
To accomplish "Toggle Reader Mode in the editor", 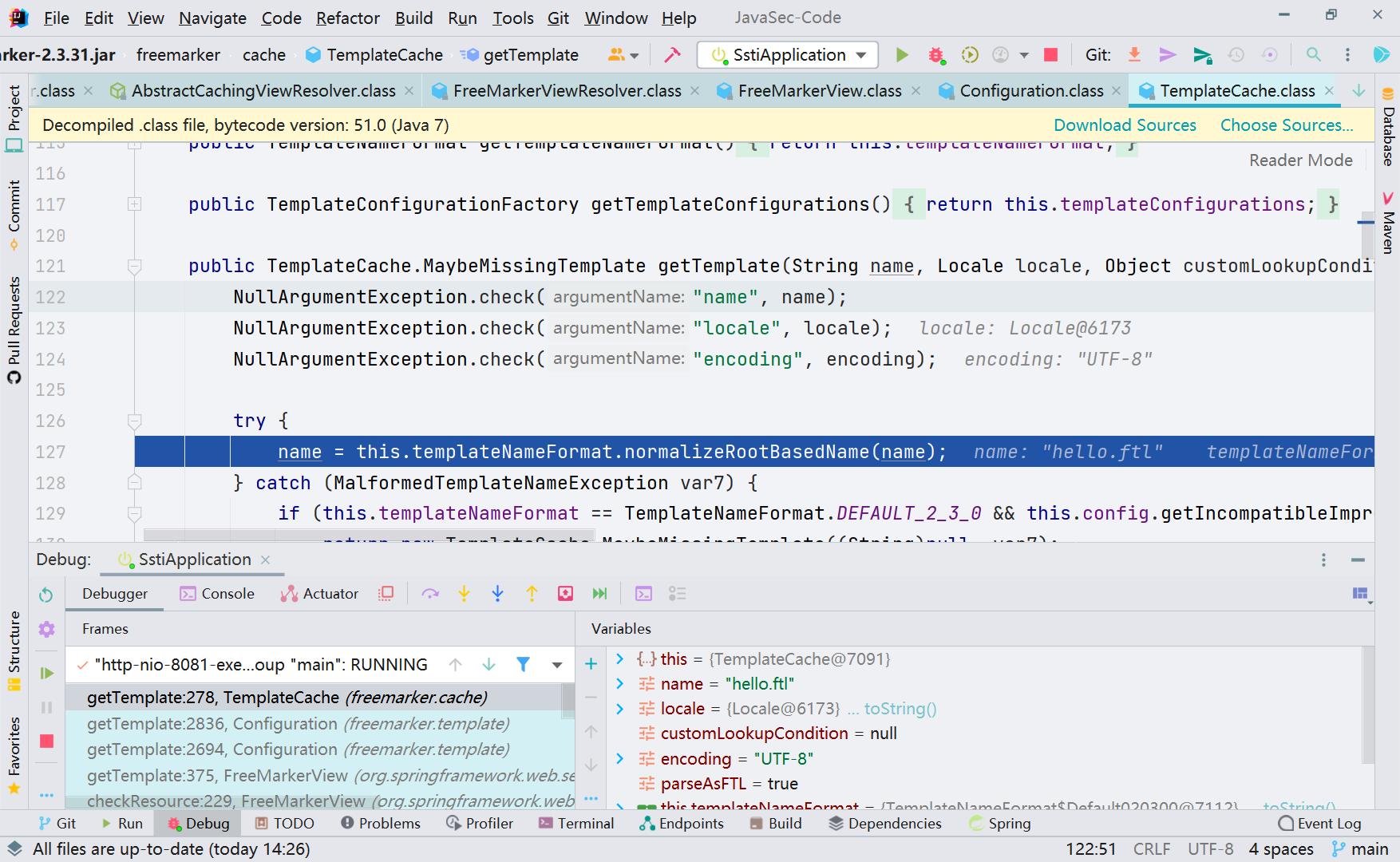I will (1300, 160).
